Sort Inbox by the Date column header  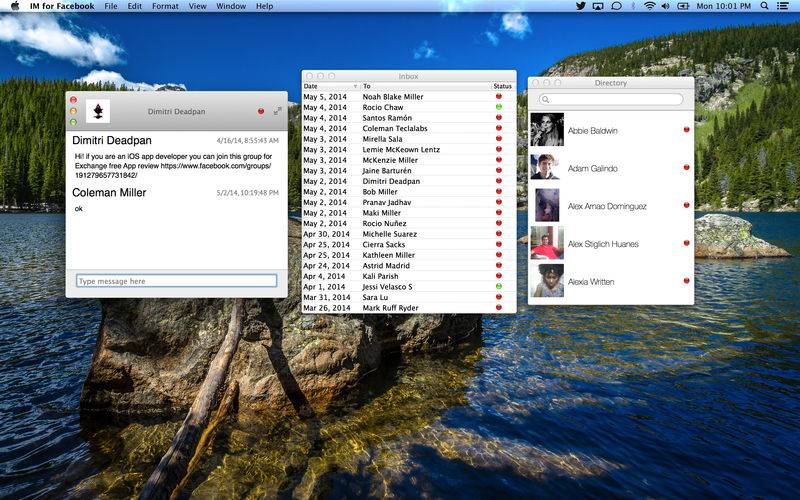click(331, 86)
